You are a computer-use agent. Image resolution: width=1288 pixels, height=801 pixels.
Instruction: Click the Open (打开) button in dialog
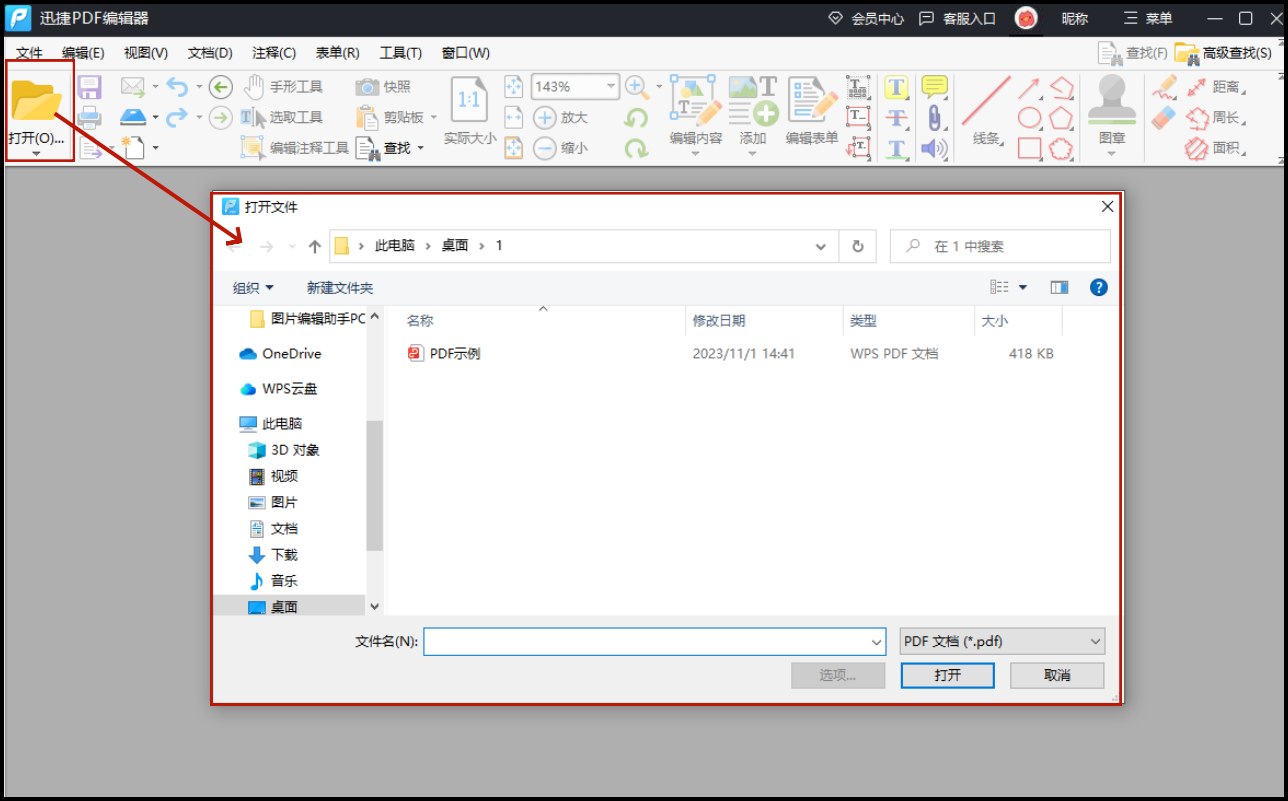[948, 675]
